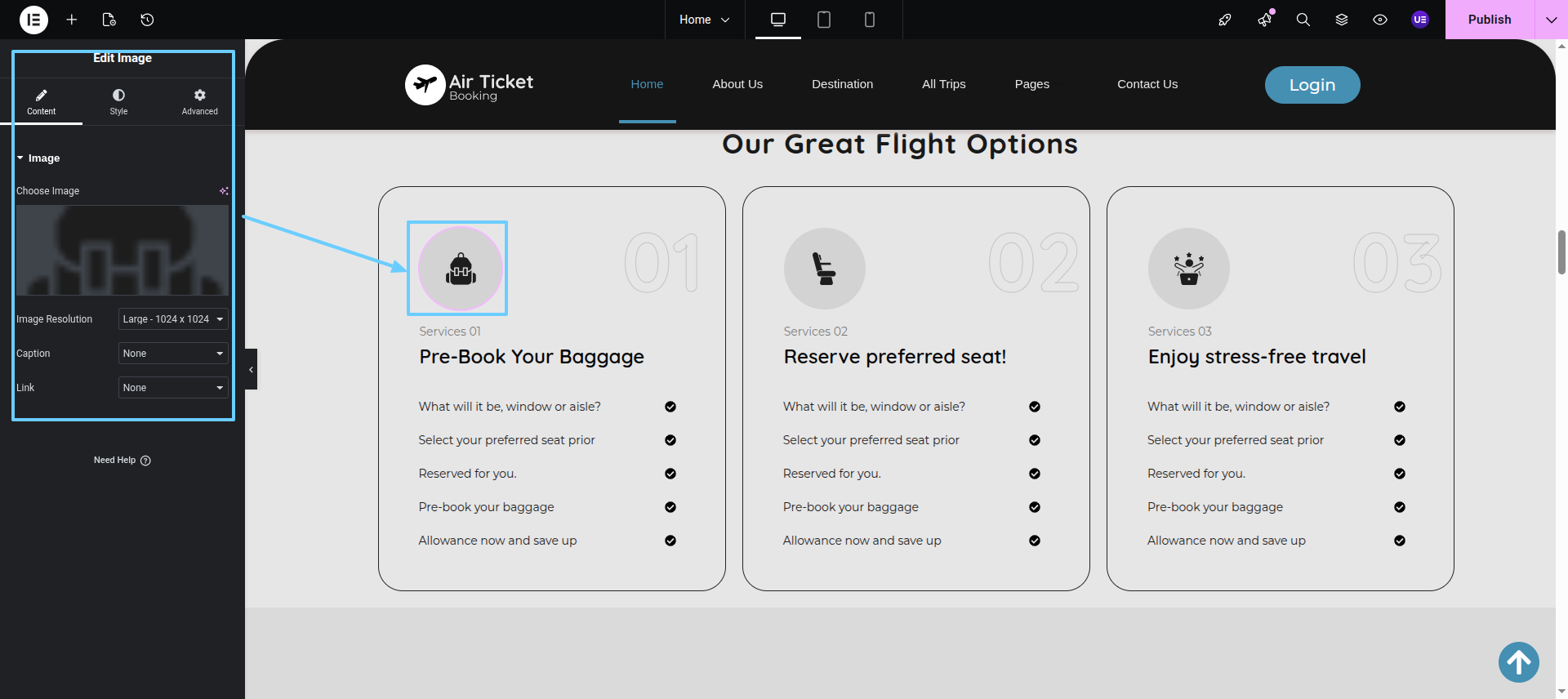Open the Structure layers icon

click(x=1342, y=20)
